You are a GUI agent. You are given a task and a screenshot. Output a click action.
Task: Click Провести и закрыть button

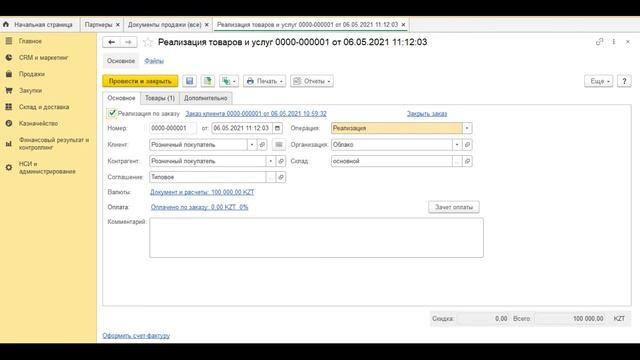coord(140,81)
